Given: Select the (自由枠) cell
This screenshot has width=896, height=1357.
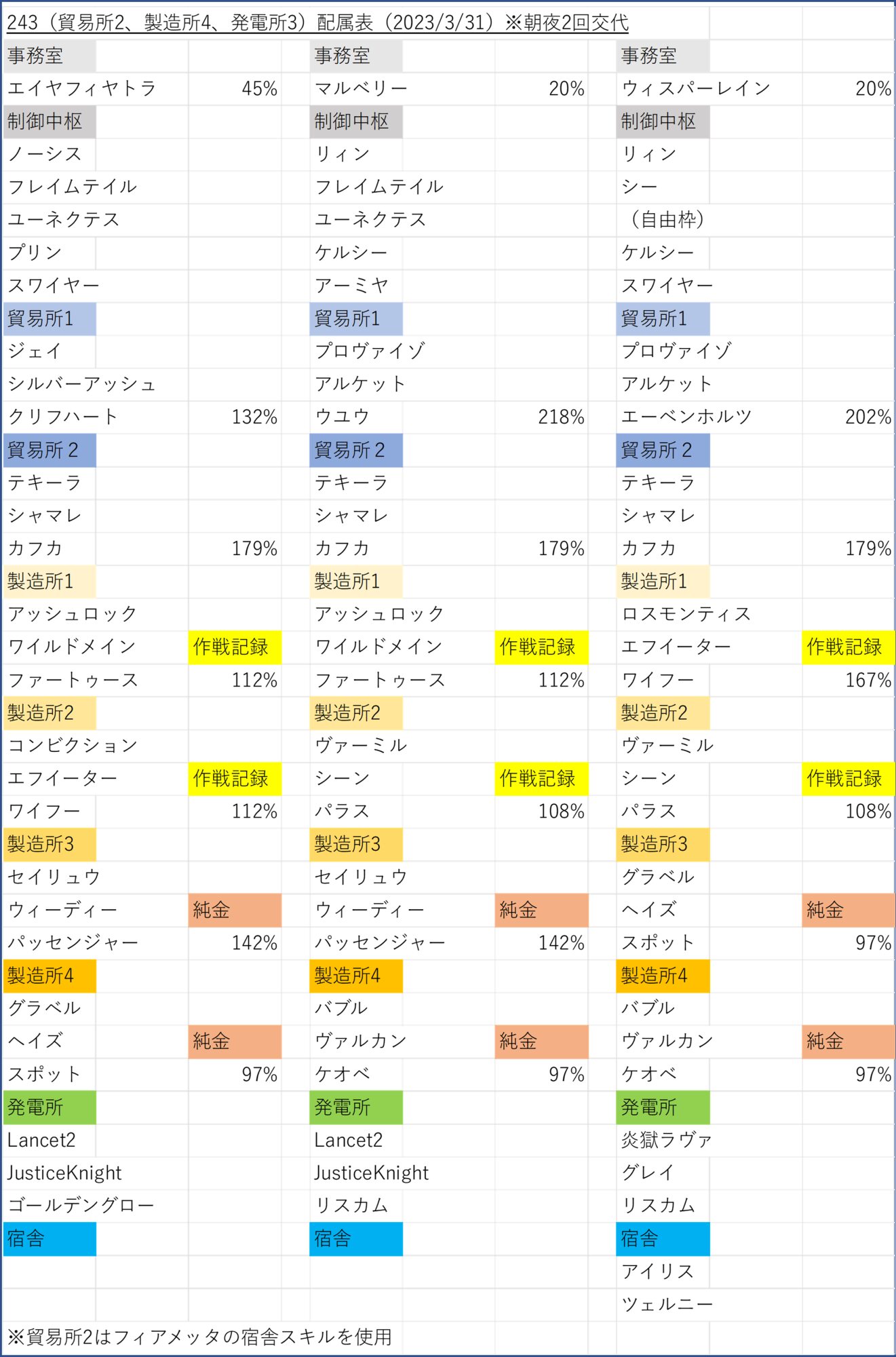Looking at the screenshot, I should (663, 219).
